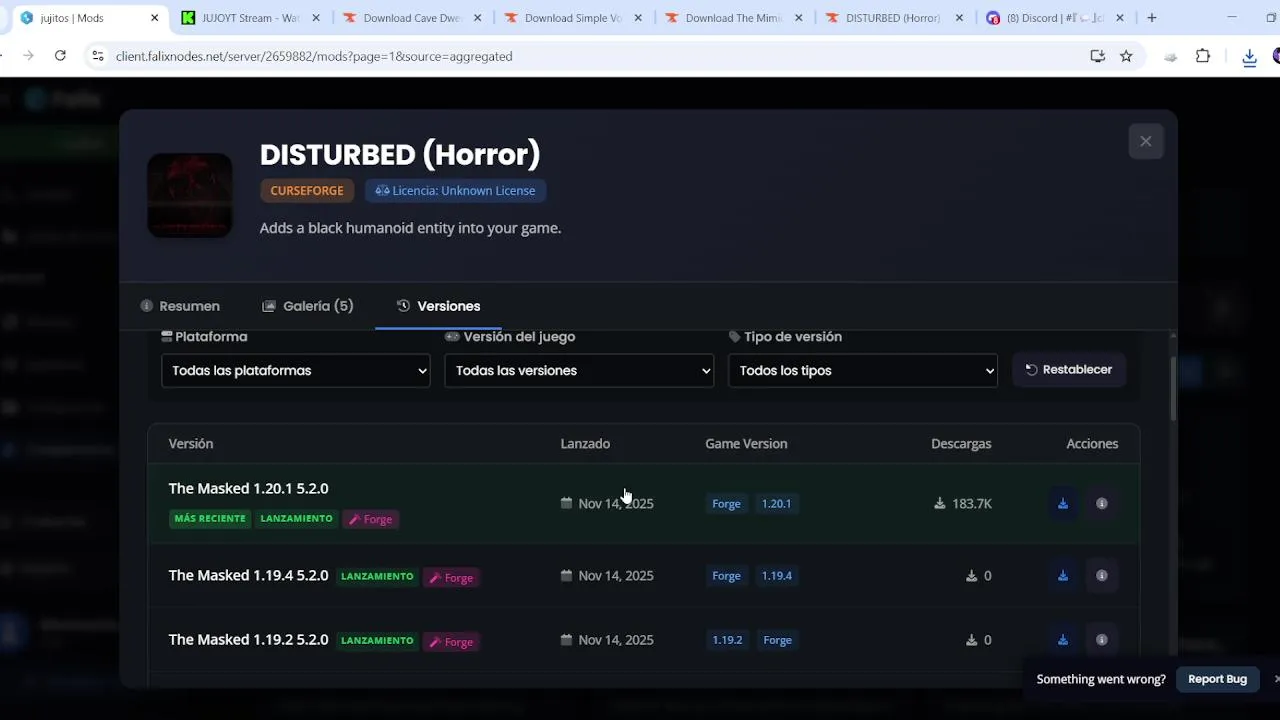Click the 1.20.1 game version tag

point(776,504)
